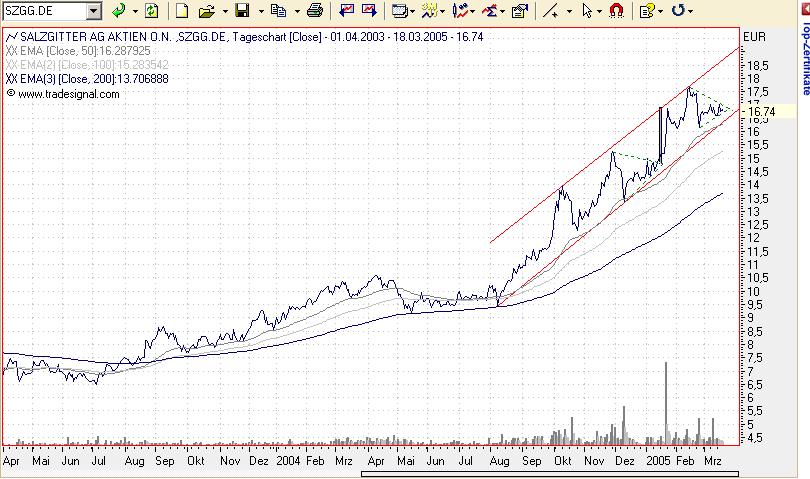The height and width of the screenshot is (479, 810).
Task: Expand the reset icon dropdown arrow
Action: point(691,11)
